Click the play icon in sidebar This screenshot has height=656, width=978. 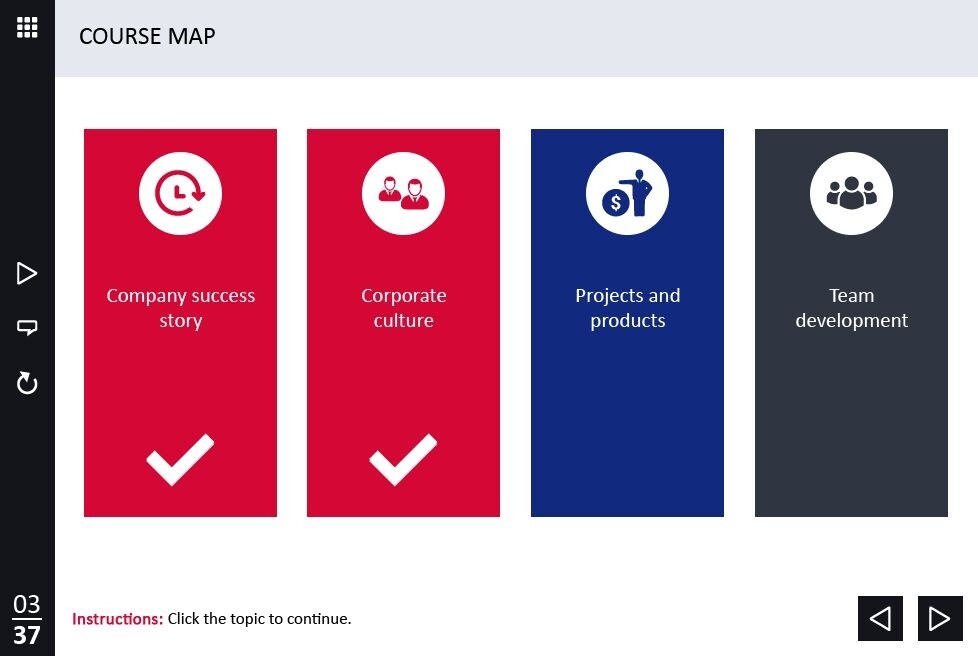pos(27,273)
